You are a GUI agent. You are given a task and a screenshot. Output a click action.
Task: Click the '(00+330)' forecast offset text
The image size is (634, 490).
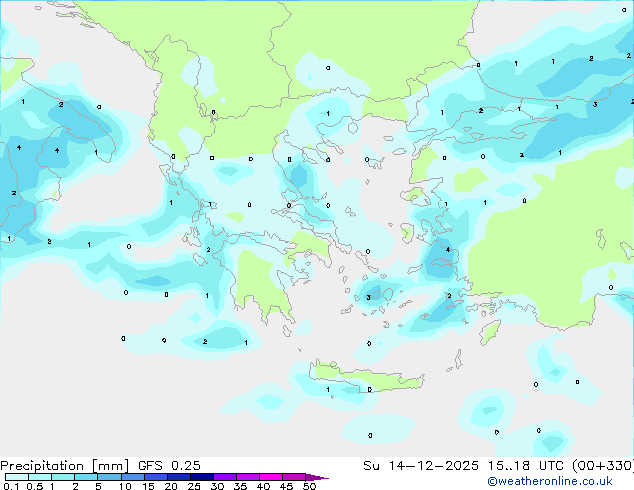coord(603,466)
